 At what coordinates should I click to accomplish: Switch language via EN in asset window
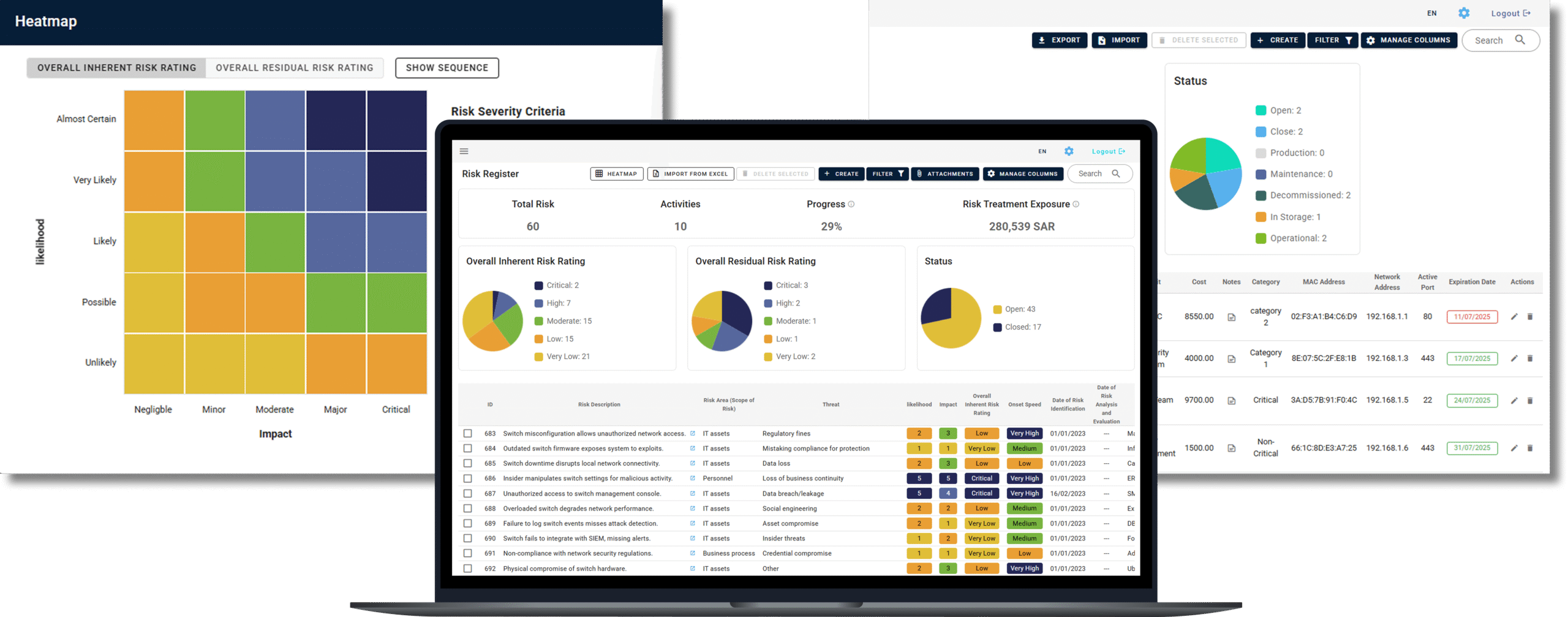point(1432,13)
